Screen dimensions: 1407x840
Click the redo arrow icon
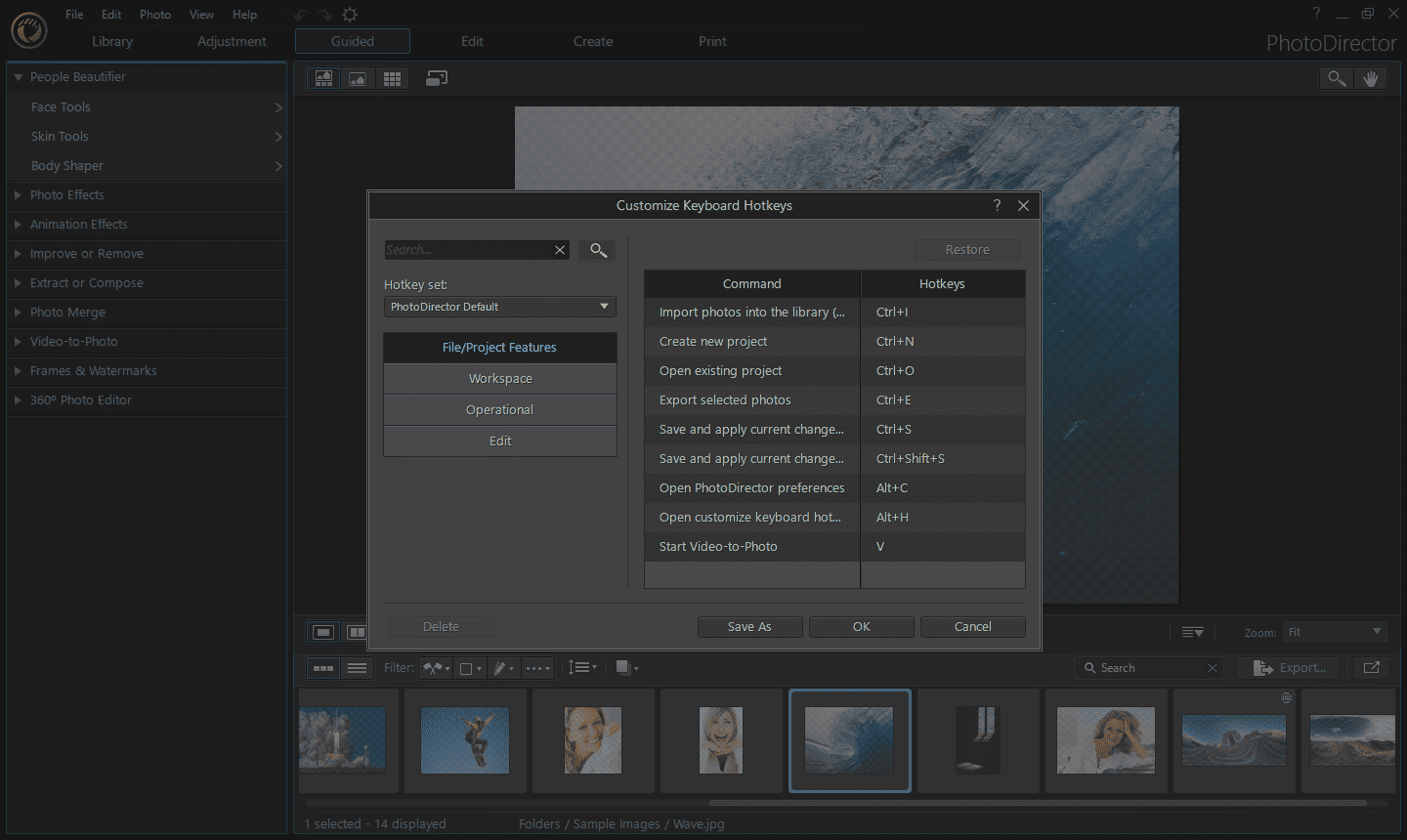click(x=325, y=15)
